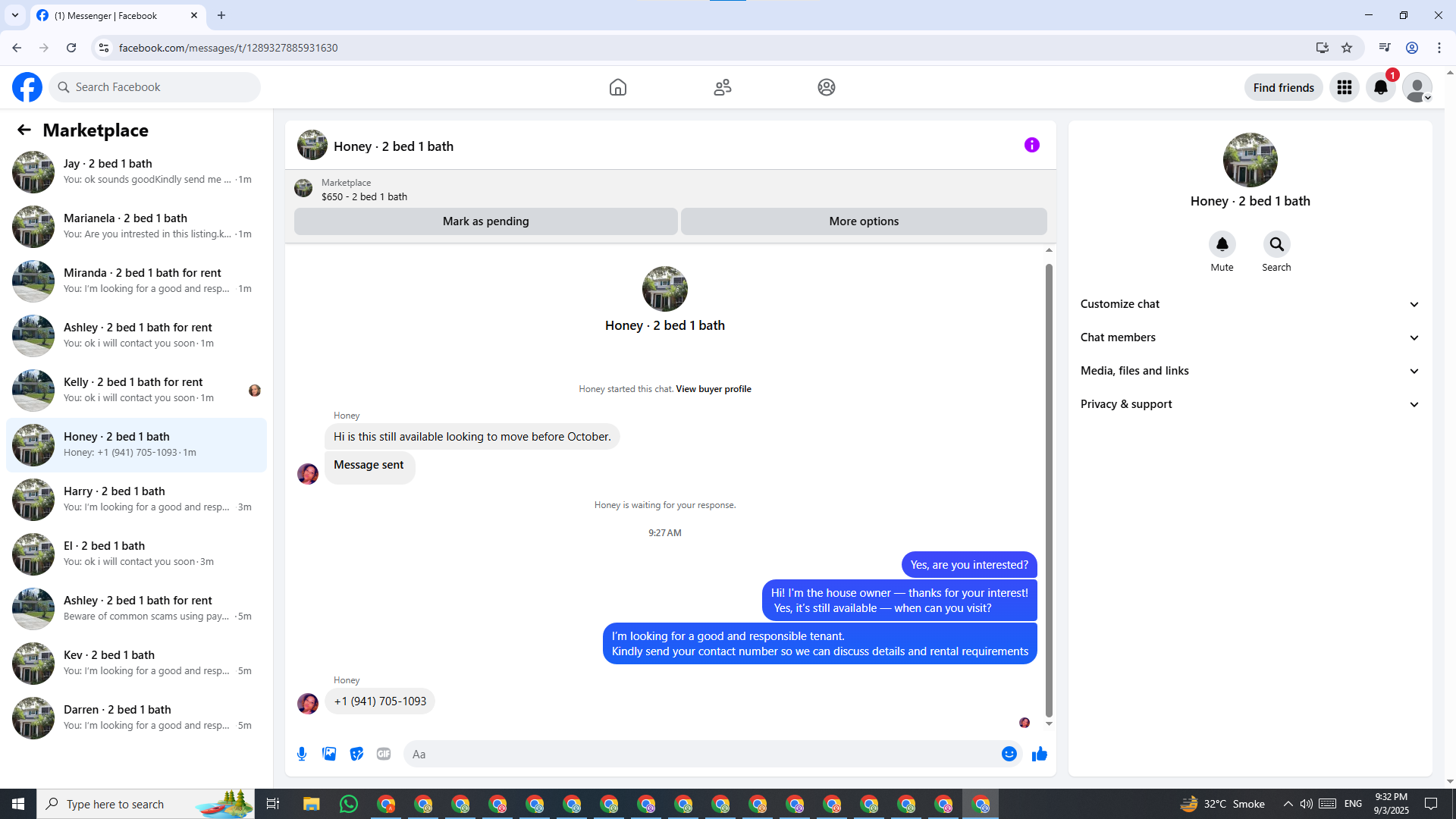
Task: Bookmark this tab with the star icon
Action: point(1347,48)
